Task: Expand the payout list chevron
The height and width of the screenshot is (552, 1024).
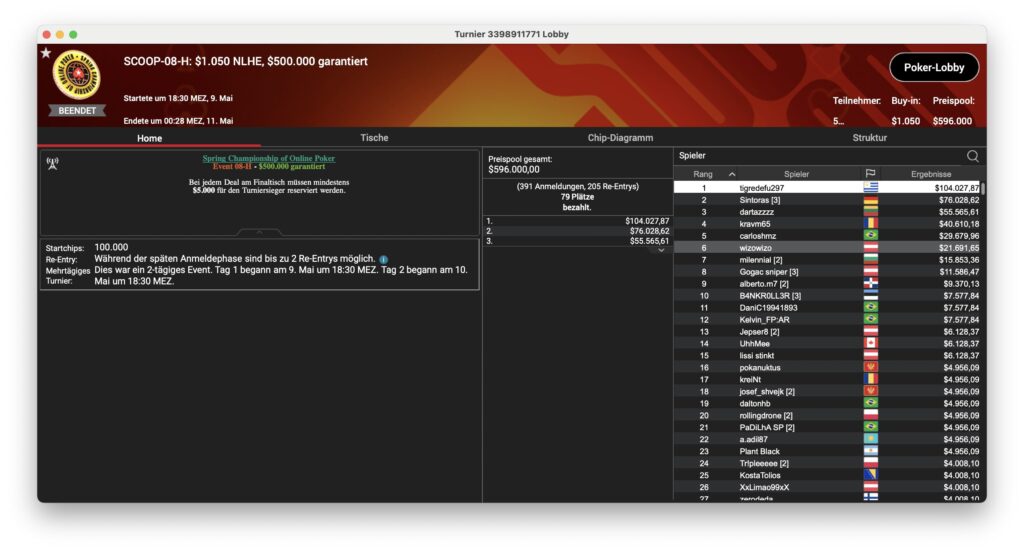Action: coord(659,250)
